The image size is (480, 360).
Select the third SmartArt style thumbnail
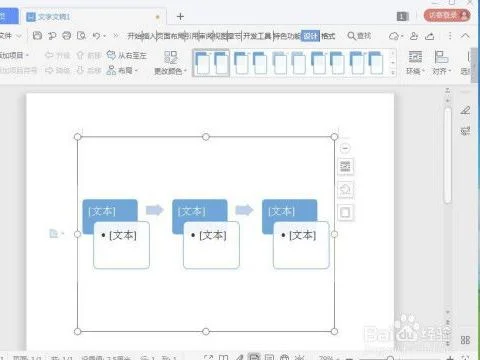(x=289, y=63)
